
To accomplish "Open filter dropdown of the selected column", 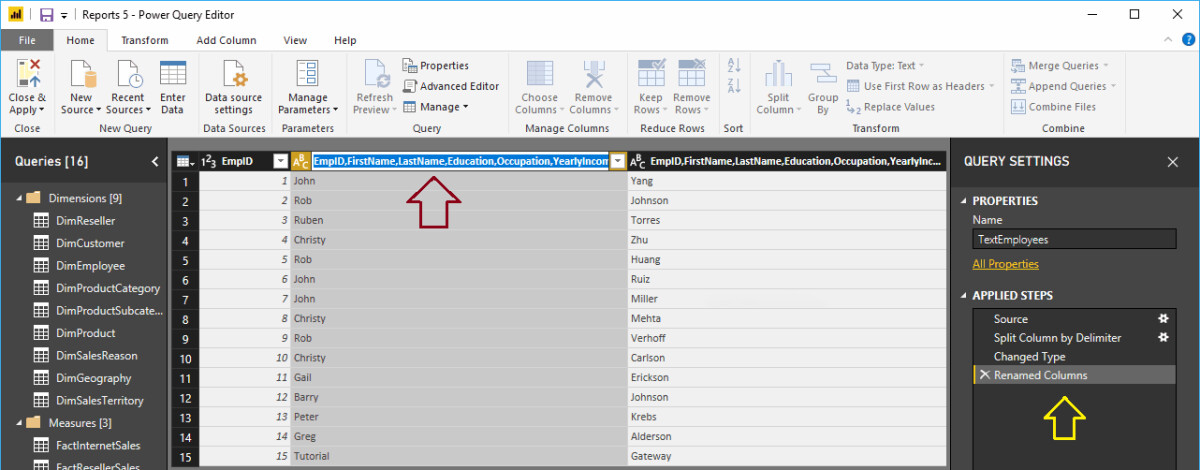I will 619,161.
